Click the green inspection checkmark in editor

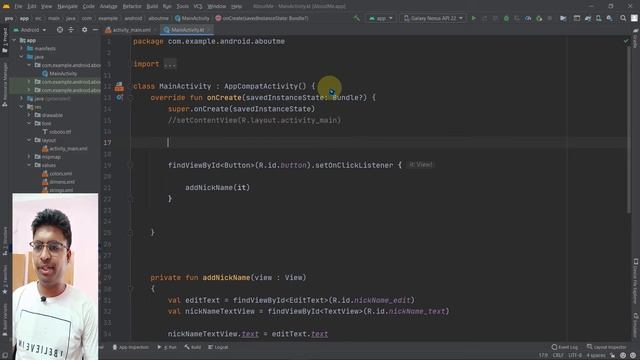click(x=626, y=41)
